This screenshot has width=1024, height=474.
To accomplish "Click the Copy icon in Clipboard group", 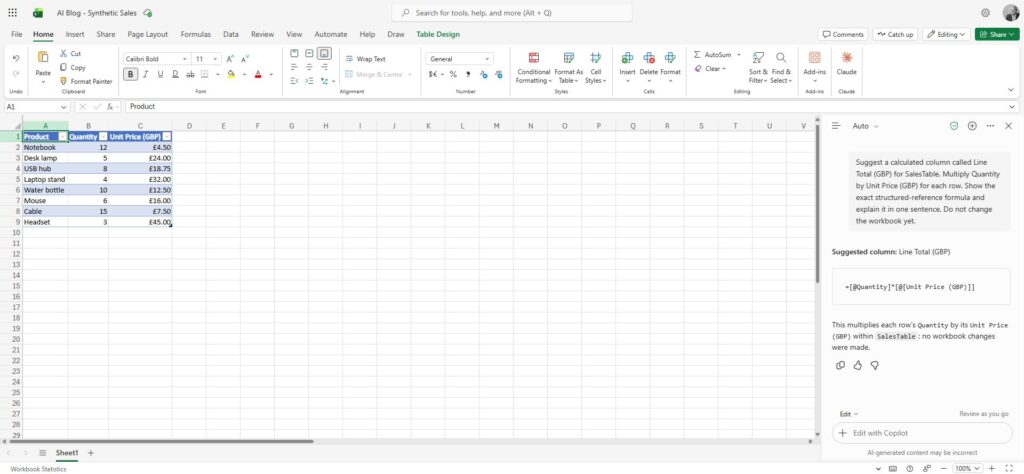I will tap(63, 67).
